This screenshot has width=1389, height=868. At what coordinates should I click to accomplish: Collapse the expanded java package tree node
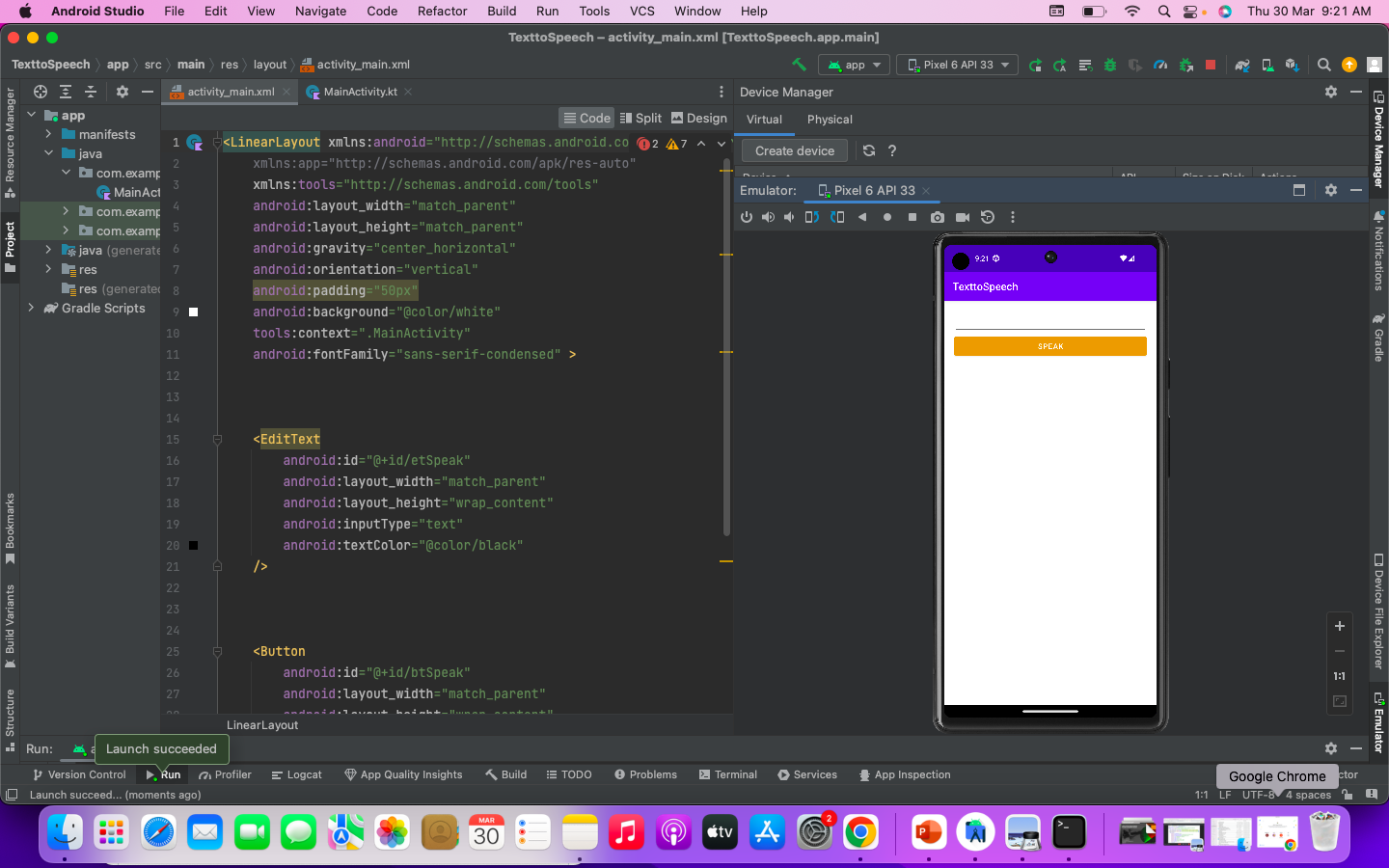(49, 153)
